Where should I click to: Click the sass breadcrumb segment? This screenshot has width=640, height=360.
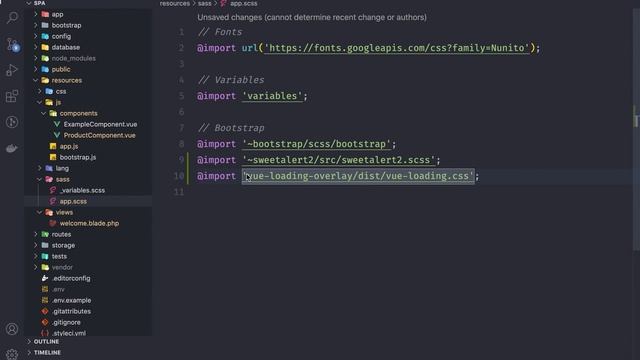(204, 4)
